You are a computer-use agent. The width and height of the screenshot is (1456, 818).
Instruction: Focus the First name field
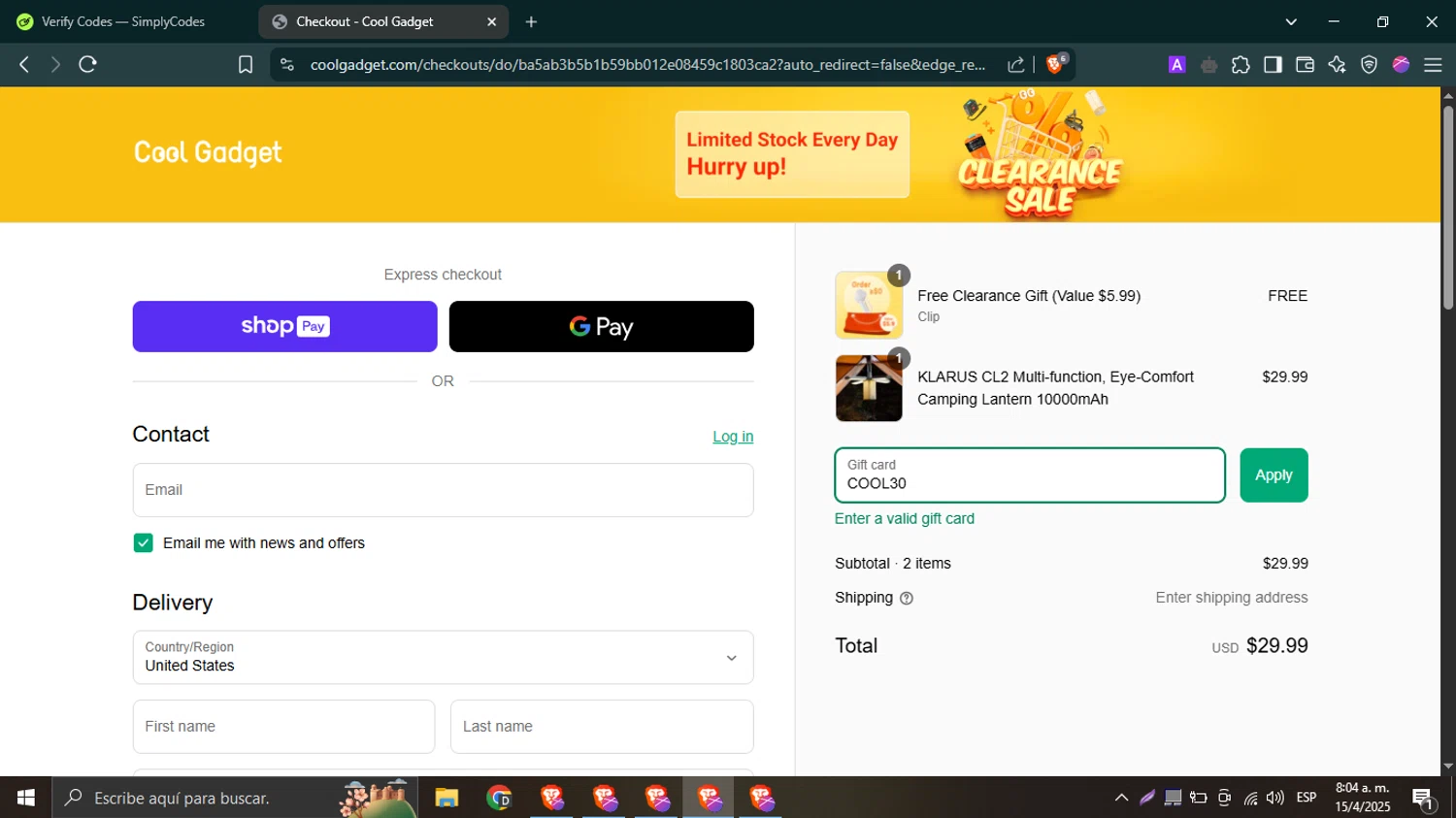[x=283, y=727]
